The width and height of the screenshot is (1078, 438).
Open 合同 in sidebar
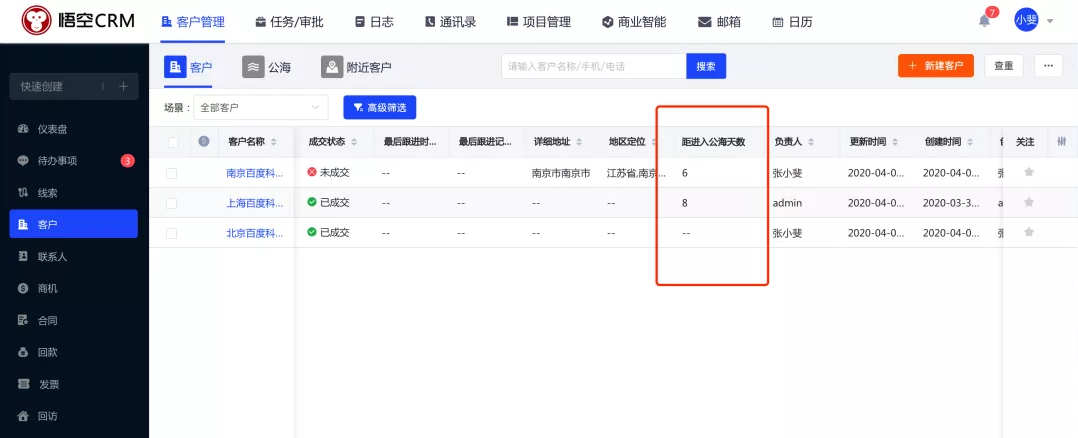pos(74,320)
